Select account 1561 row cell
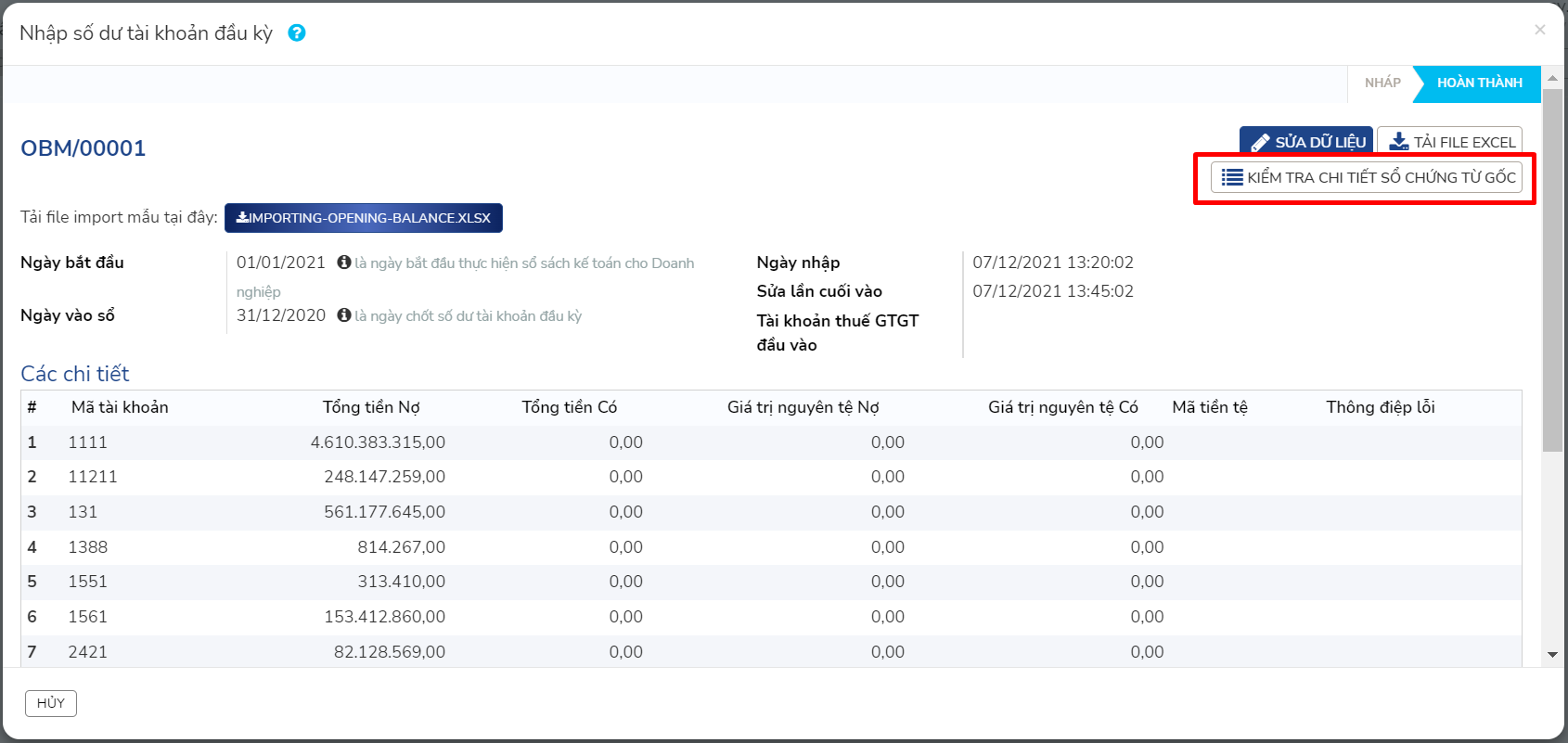 tap(88, 617)
